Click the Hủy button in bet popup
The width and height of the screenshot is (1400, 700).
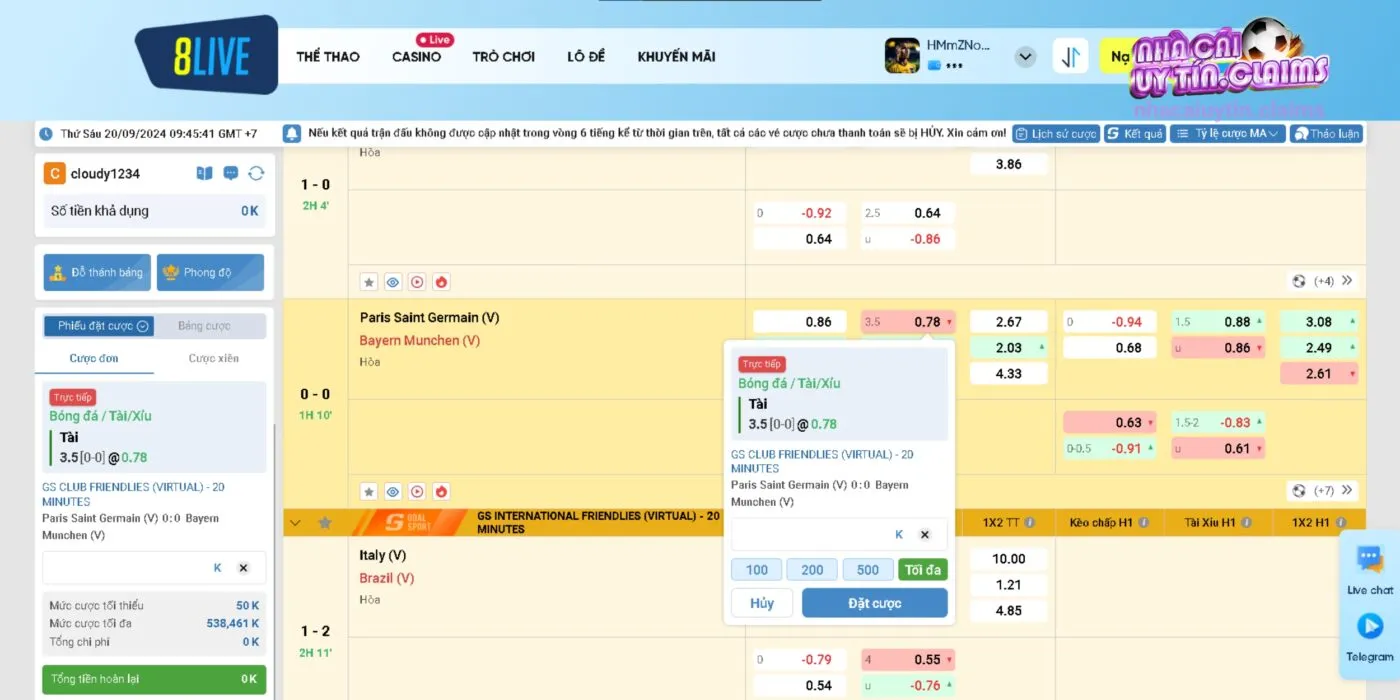click(762, 603)
